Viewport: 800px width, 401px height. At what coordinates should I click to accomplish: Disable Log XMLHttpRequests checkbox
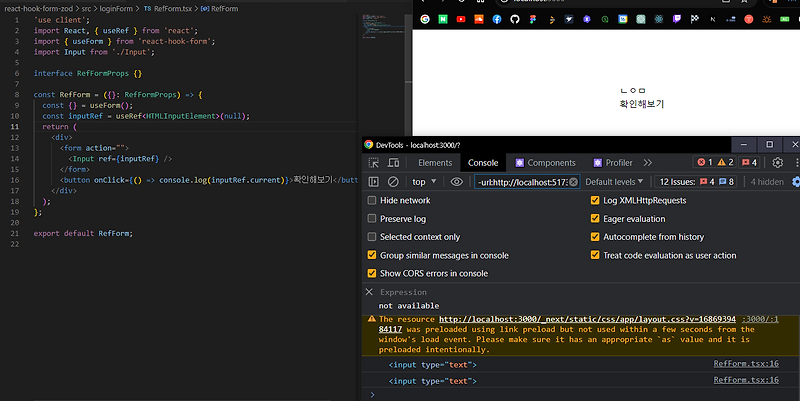pyautogui.click(x=596, y=201)
